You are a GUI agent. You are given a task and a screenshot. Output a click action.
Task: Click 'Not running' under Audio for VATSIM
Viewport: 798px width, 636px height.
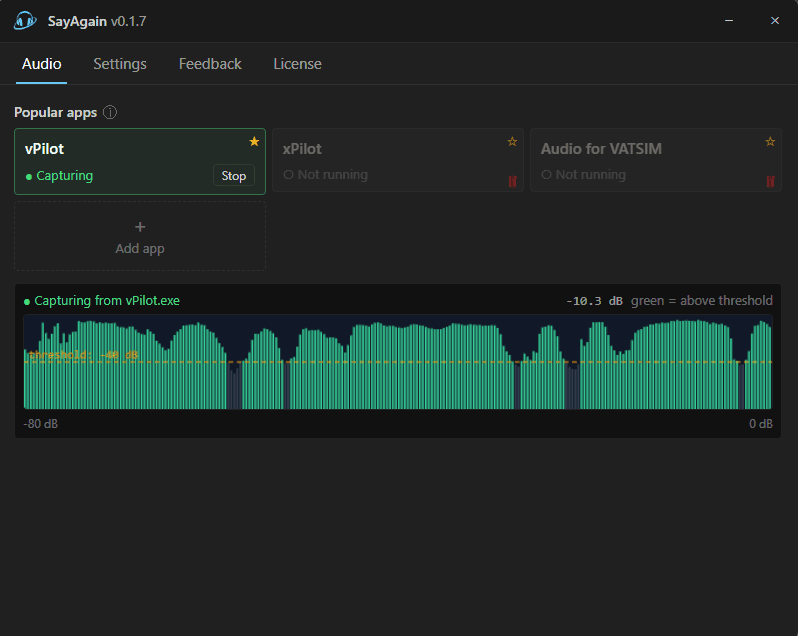pos(590,175)
